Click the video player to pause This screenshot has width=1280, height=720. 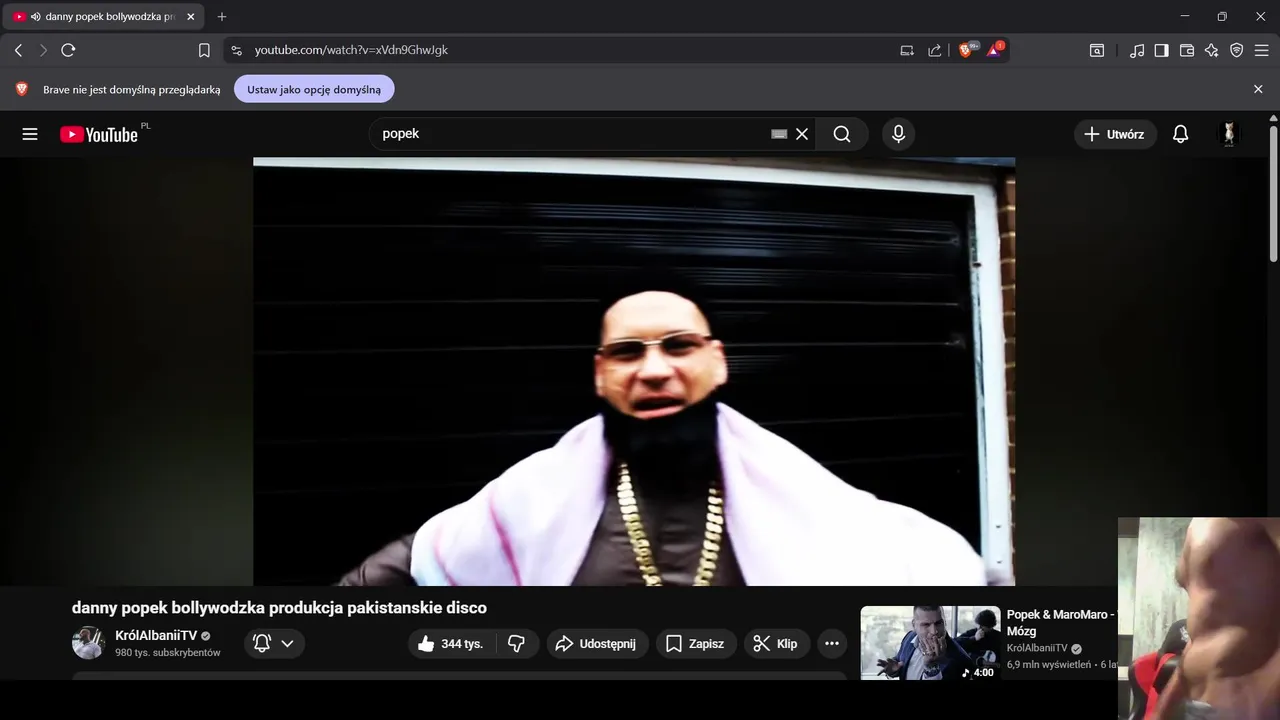(634, 371)
